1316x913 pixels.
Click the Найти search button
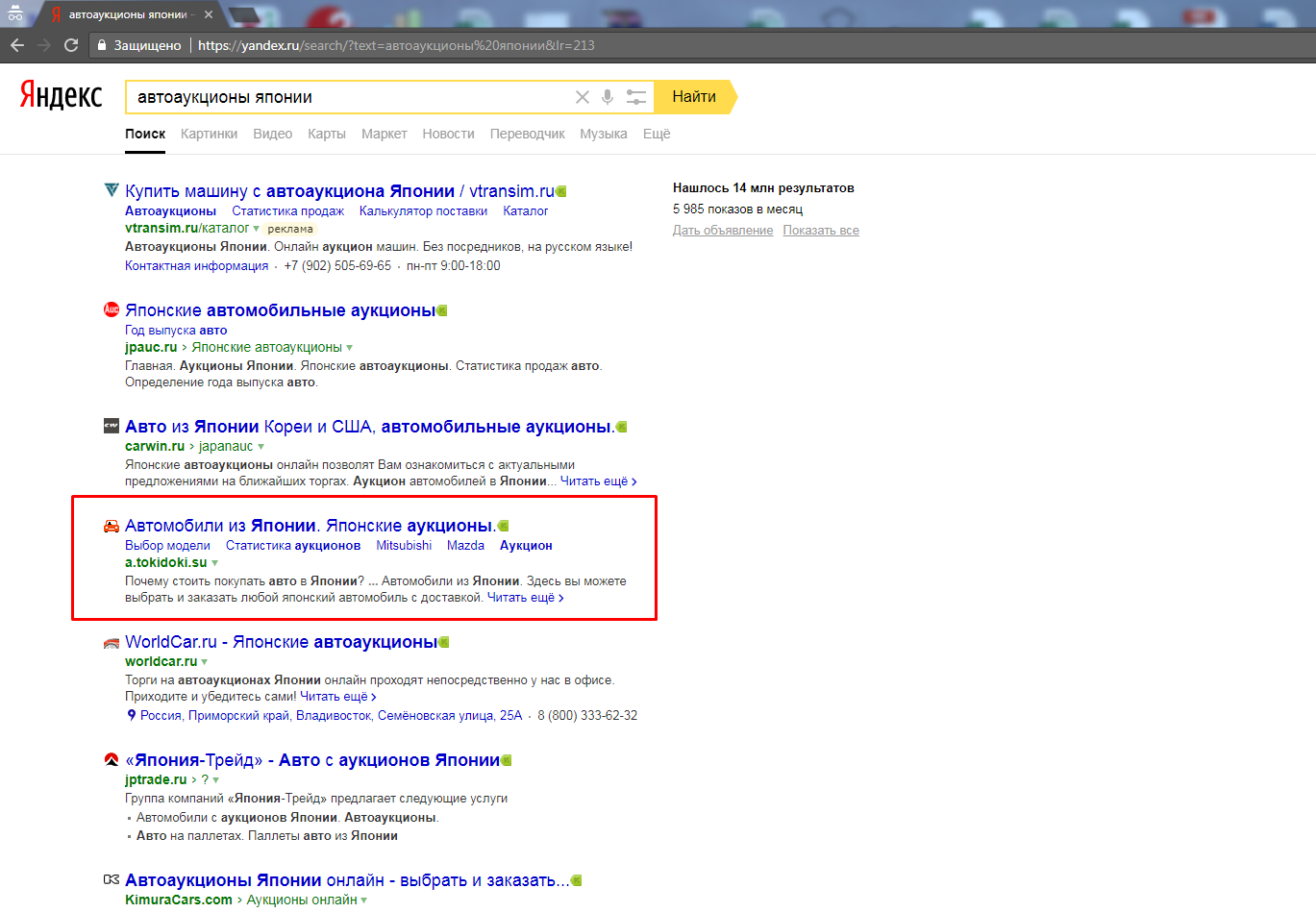pyautogui.click(x=694, y=97)
